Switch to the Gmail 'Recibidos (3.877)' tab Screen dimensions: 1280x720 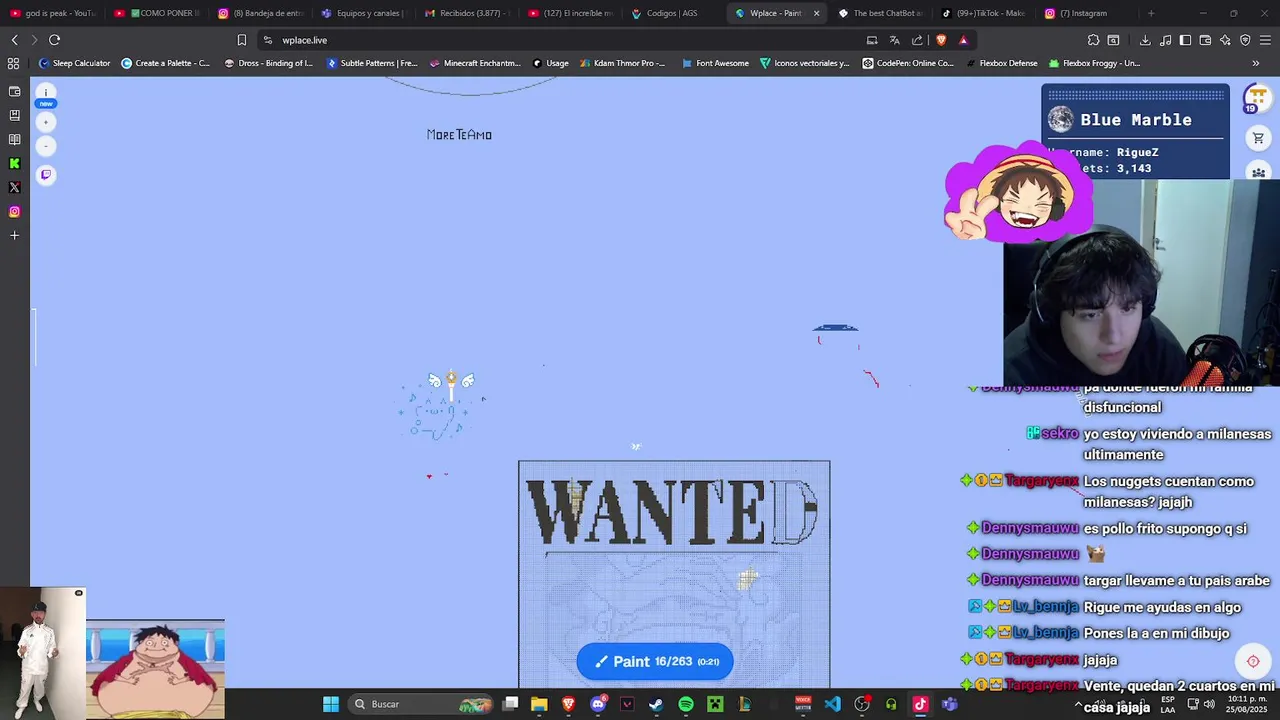tap(468, 13)
